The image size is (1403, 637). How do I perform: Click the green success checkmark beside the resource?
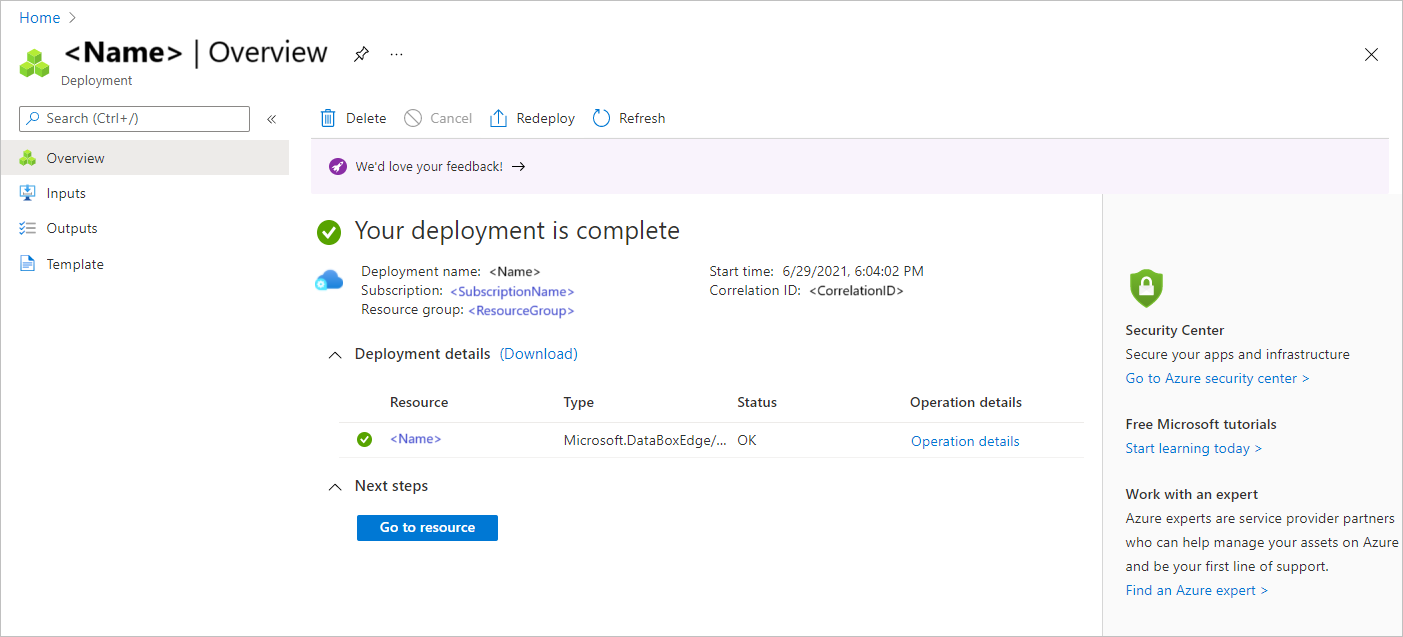pyautogui.click(x=364, y=438)
